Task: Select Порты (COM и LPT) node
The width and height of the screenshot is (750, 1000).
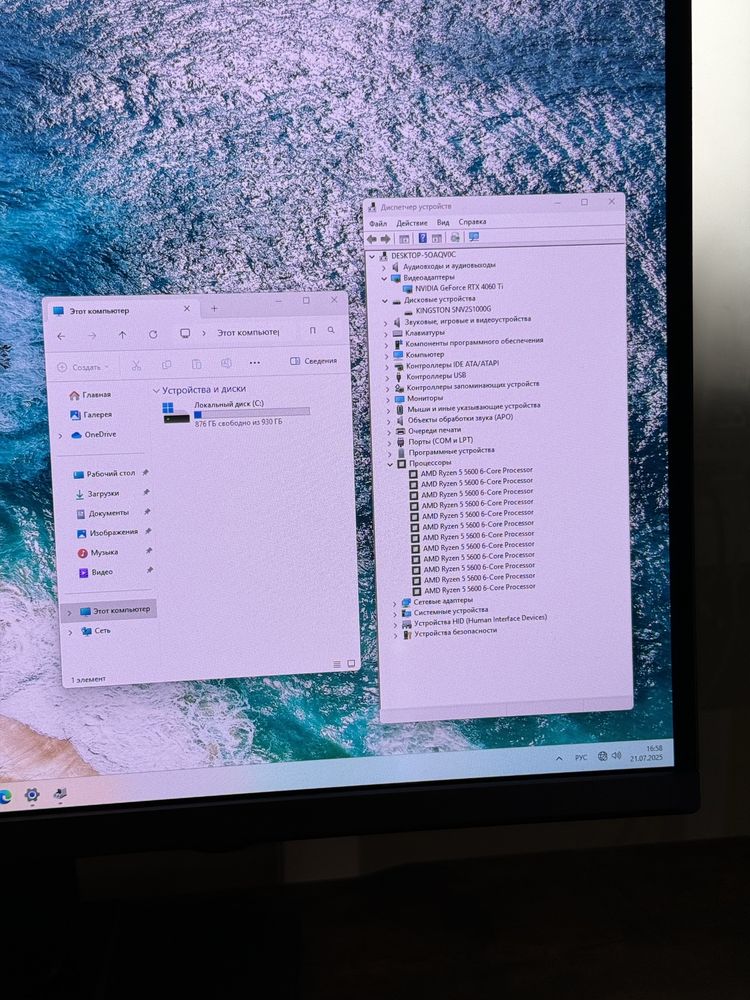Action: (x=441, y=441)
